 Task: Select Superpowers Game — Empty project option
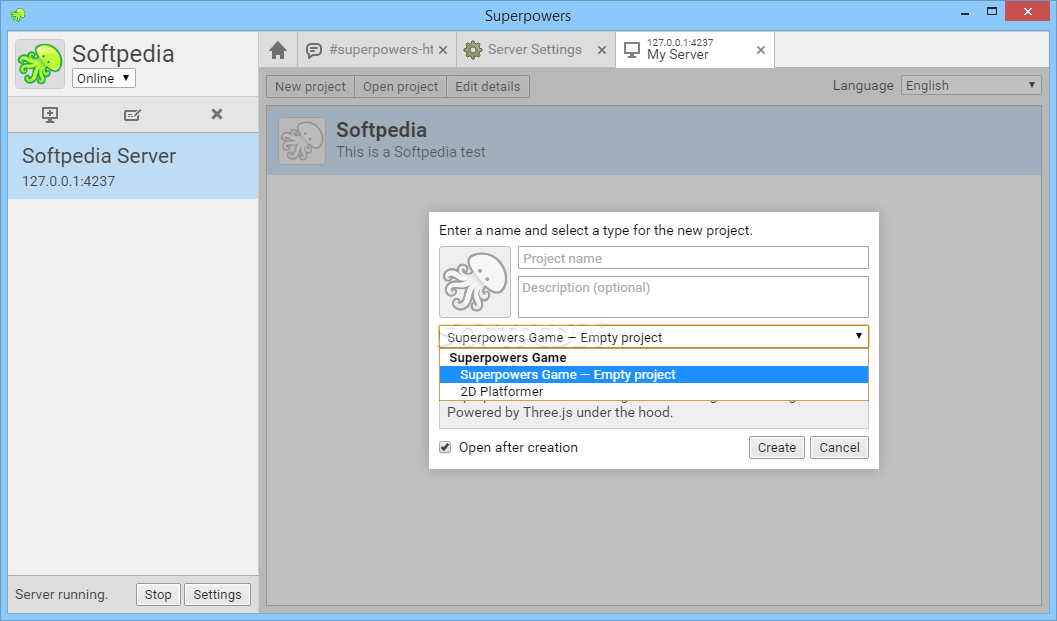pyautogui.click(x=654, y=374)
